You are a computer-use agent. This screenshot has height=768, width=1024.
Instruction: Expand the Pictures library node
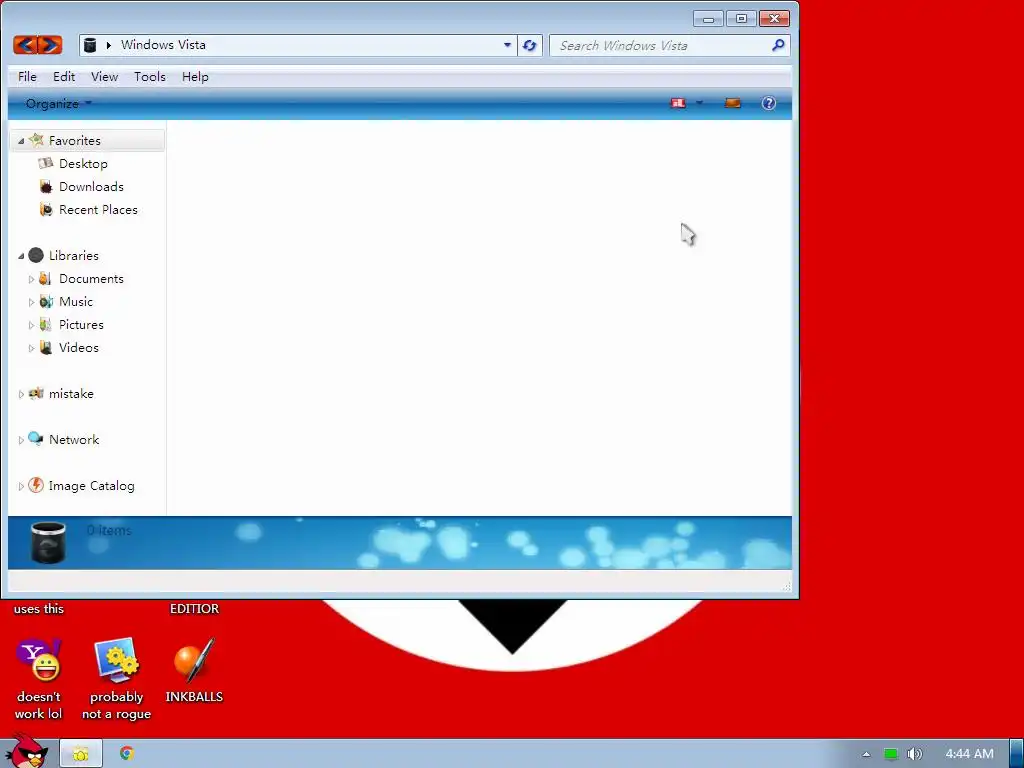[x=31, y=325]
